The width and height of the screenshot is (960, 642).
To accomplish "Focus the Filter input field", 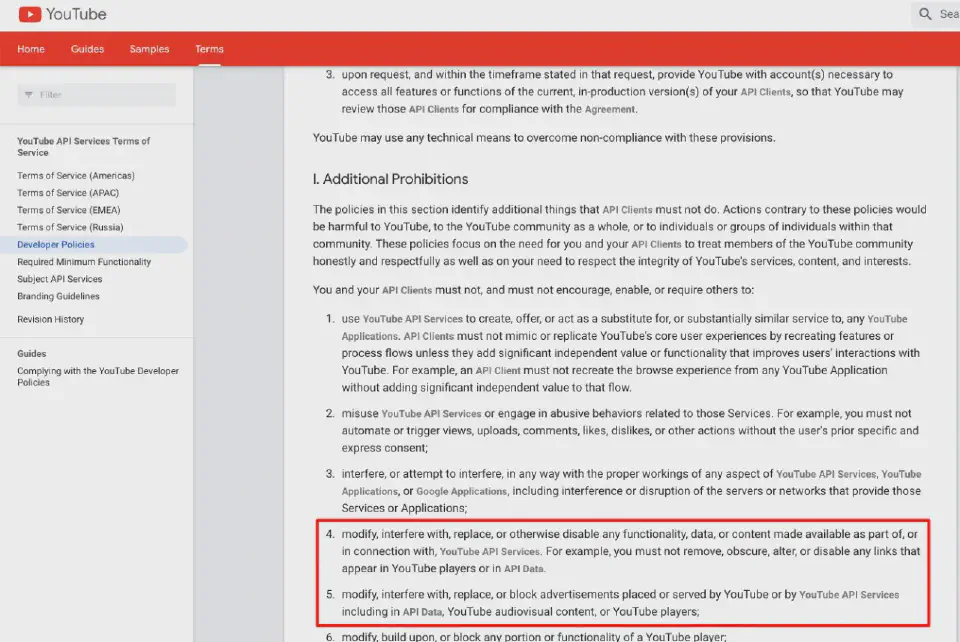I will [x=97, y=95].
